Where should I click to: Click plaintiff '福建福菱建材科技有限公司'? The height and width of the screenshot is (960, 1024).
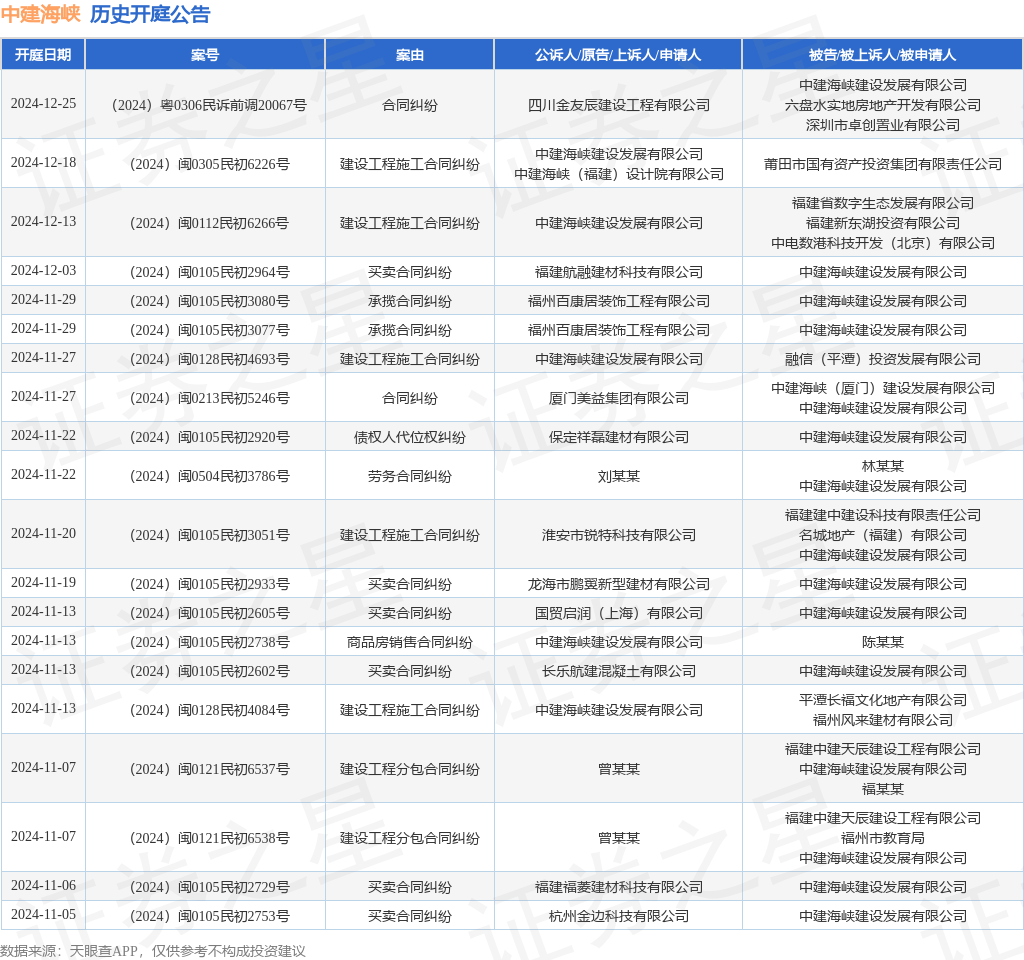point(618,887)
